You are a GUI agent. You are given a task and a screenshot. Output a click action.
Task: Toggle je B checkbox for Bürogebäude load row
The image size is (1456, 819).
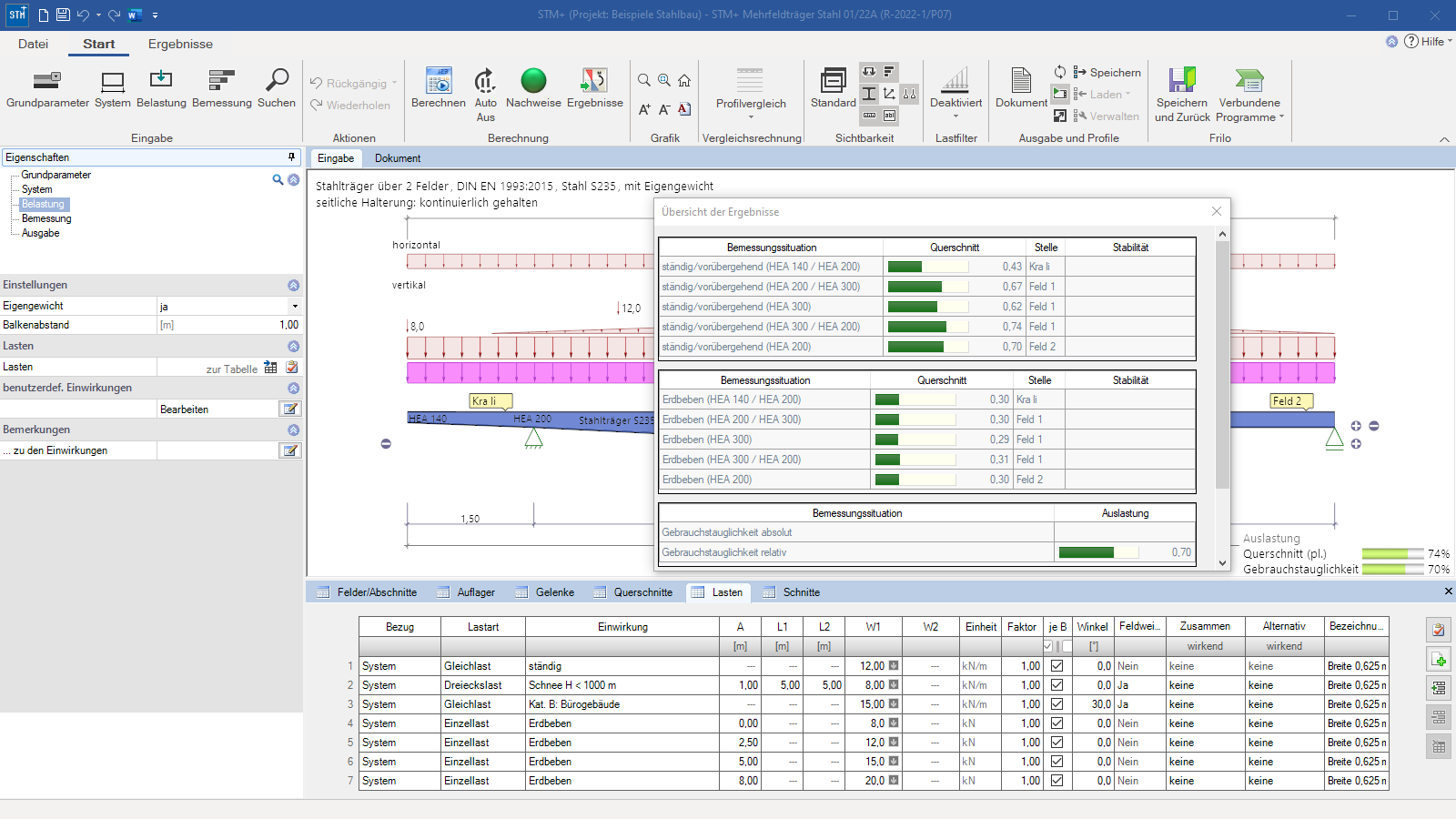pyautogui.click(x=1057, y=704)
